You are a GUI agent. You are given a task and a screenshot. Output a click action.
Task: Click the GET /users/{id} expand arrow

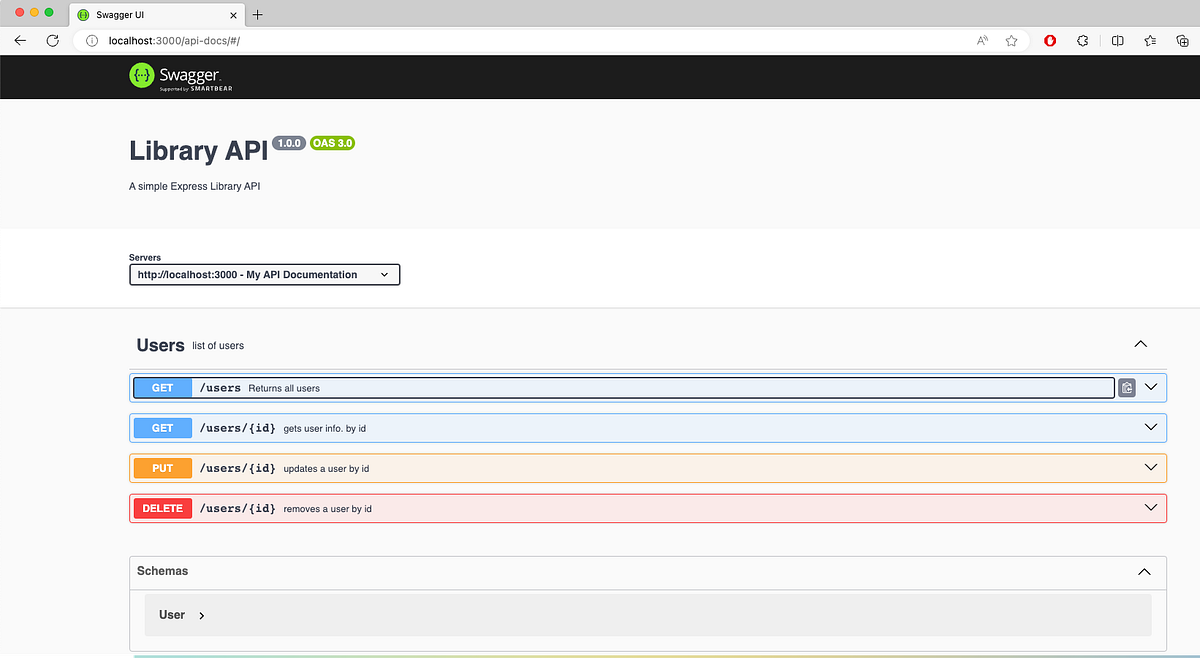tap(1150, 427)
